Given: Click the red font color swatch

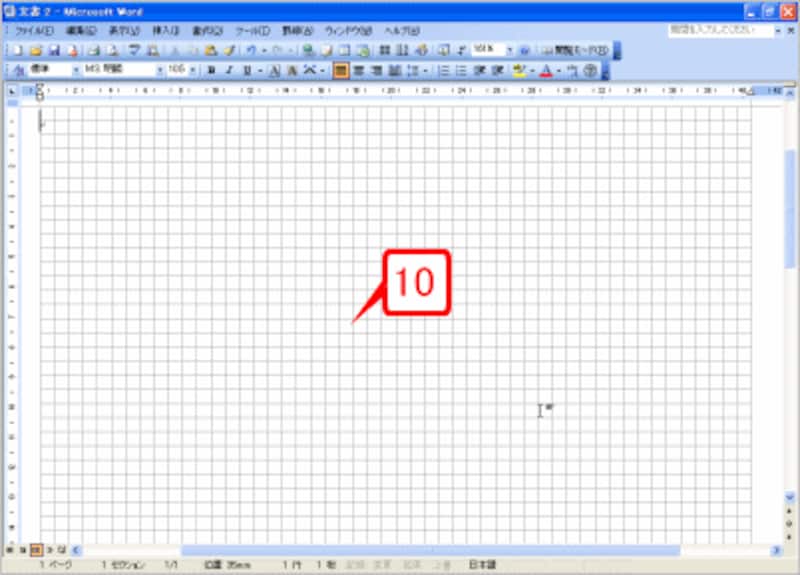Looking at the screenshot, I should tap(545, 71).
